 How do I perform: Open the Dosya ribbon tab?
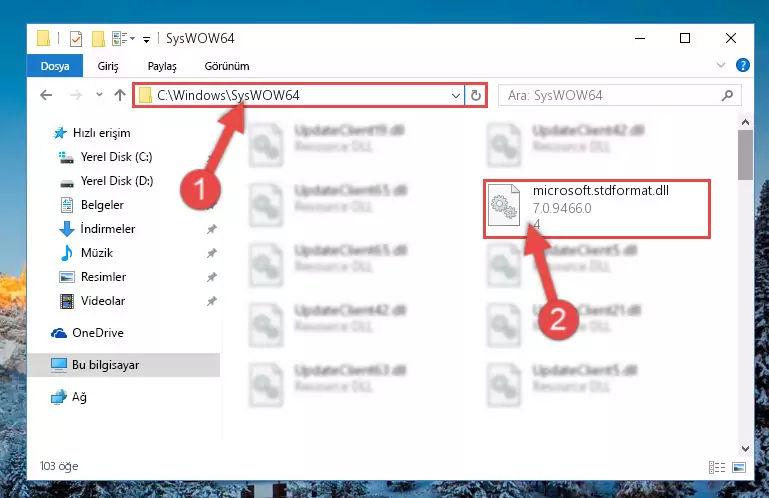[x=55, y=66]
